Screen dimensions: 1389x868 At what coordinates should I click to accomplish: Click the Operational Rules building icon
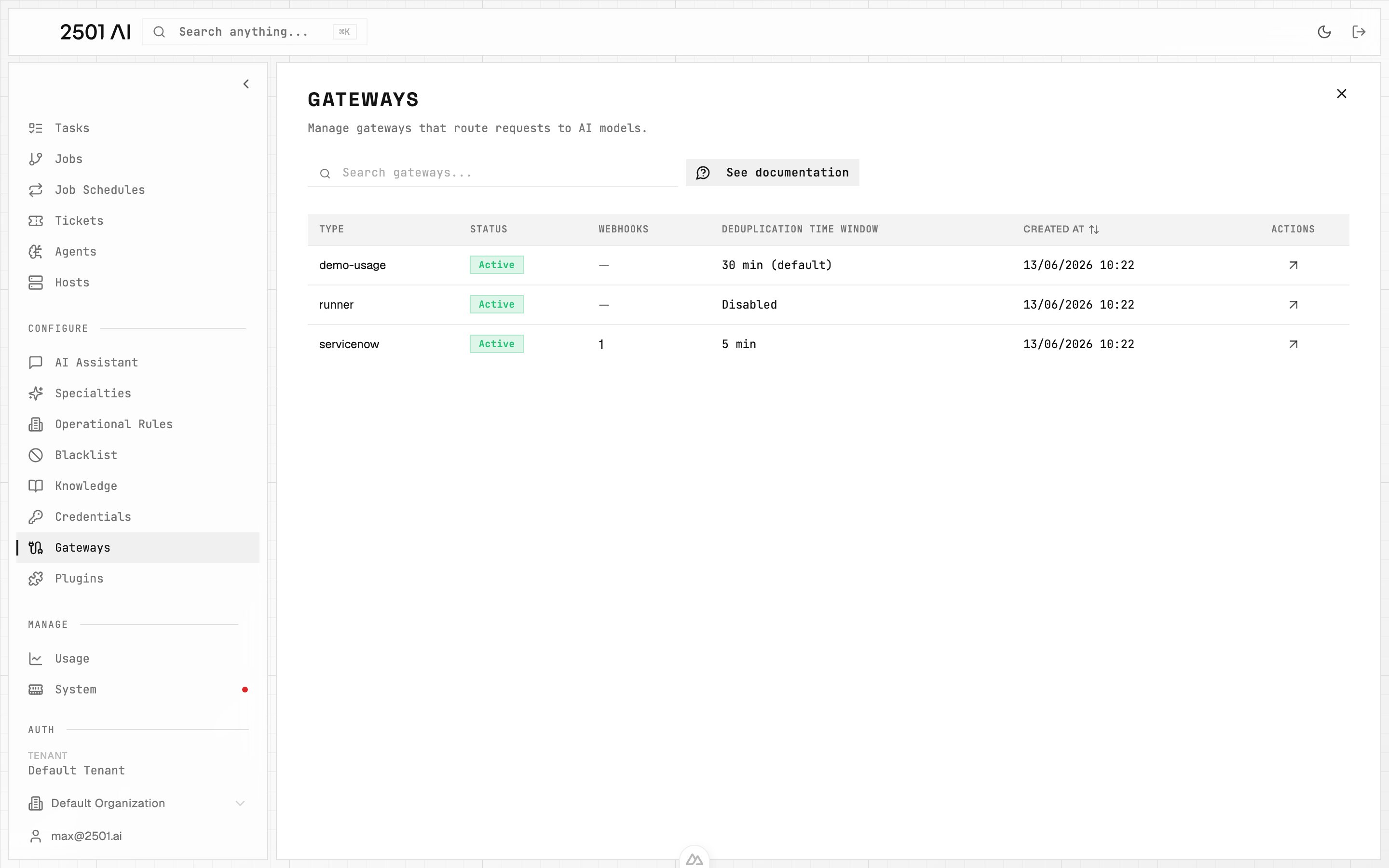coord(36,424)
